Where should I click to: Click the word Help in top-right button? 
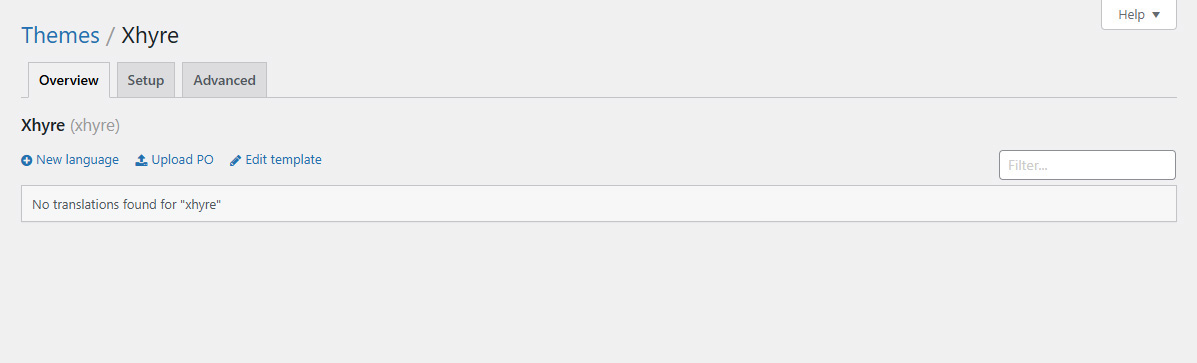point(1131,14)
